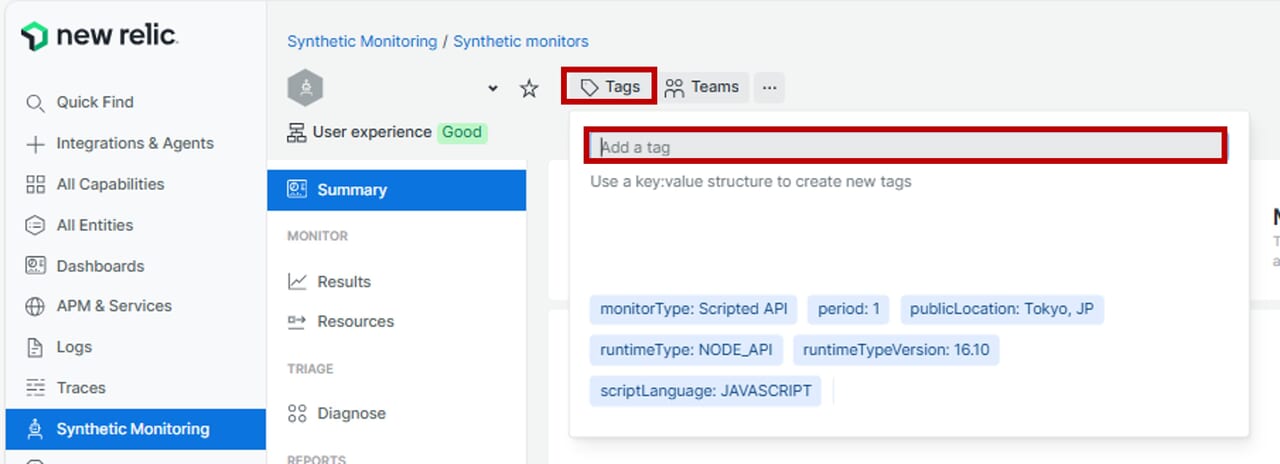Open Dashboards from sidebar
1280x464 pixels.
100,266
